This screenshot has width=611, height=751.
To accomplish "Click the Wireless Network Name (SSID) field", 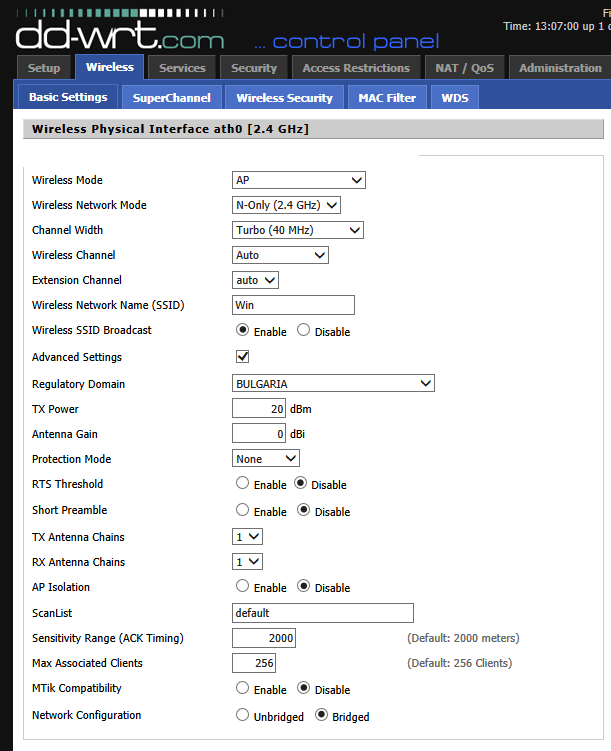I will (x=293, y=306).
